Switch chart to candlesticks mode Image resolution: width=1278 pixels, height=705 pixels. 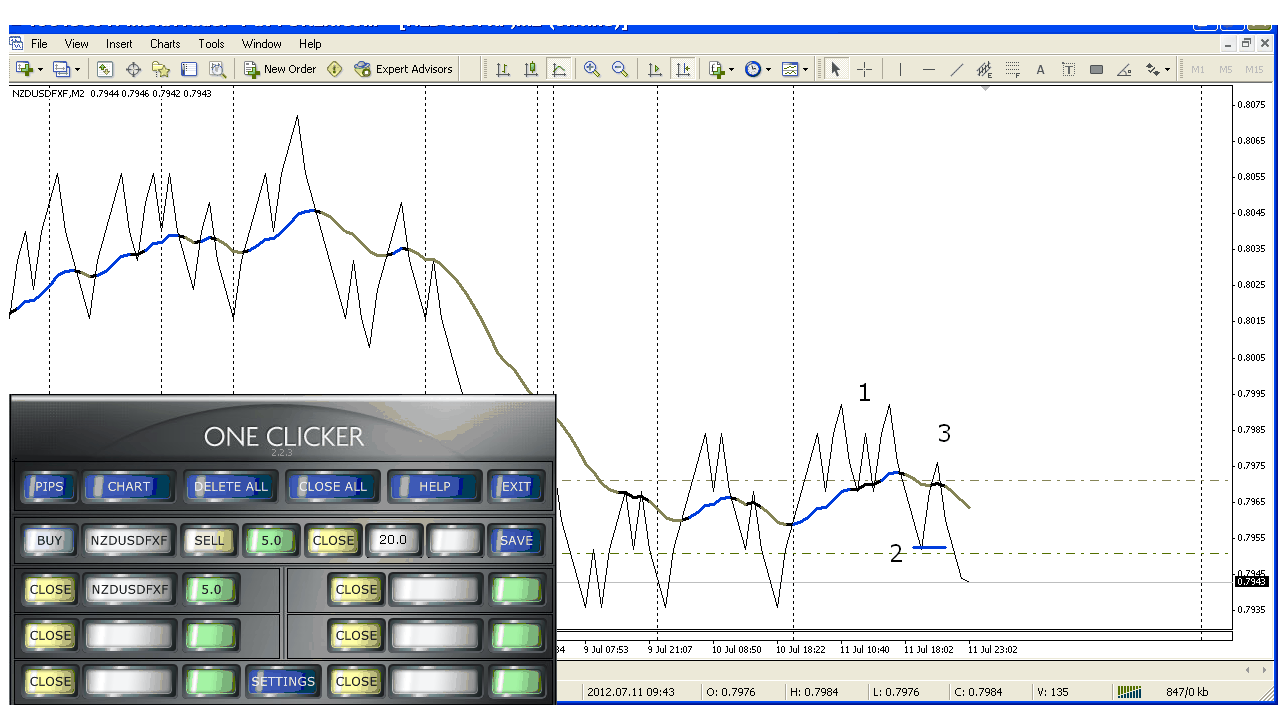coord(531,69)
